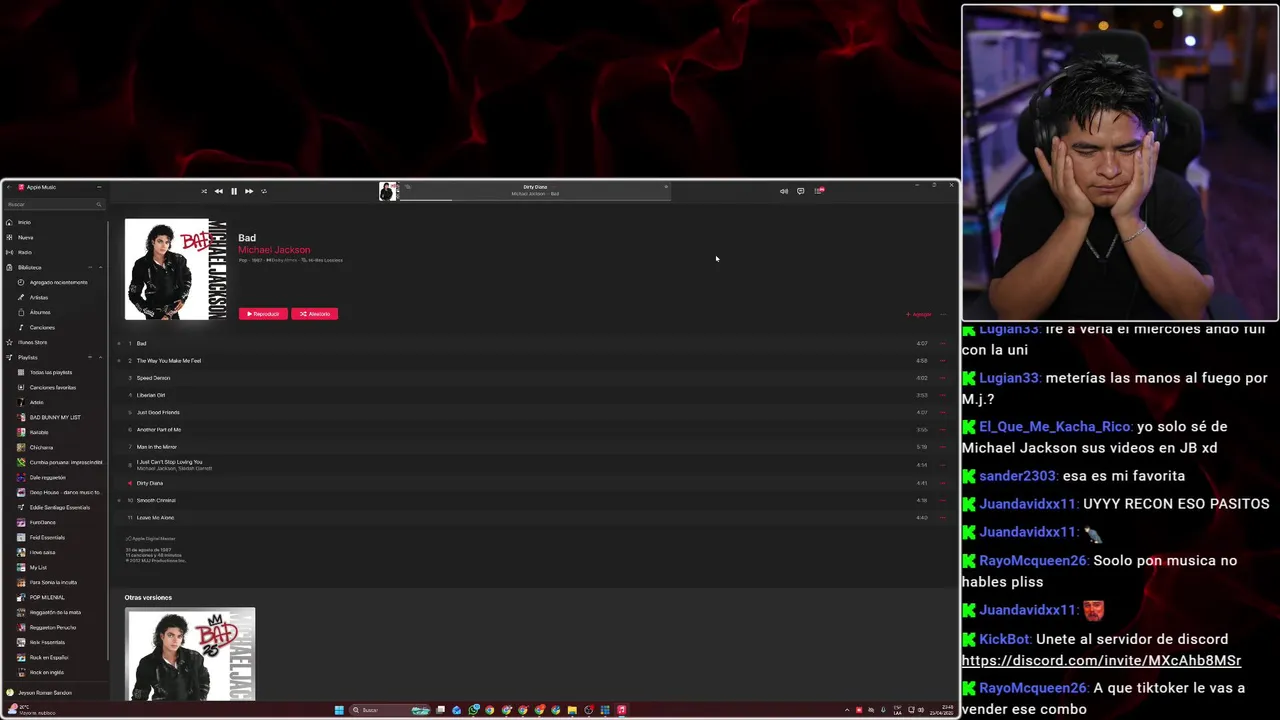Open more options for Speed Demon row

pos(942,378)
